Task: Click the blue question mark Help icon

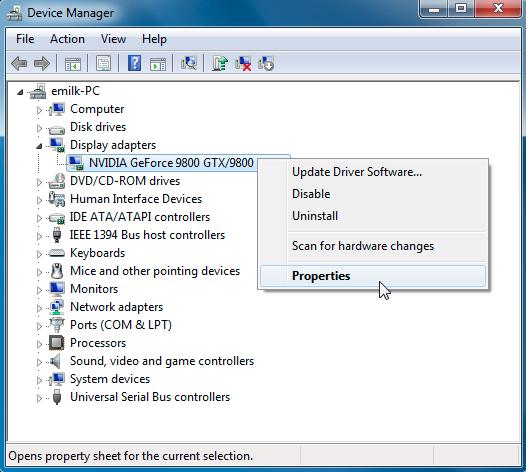Action: [x=135, y=63]
